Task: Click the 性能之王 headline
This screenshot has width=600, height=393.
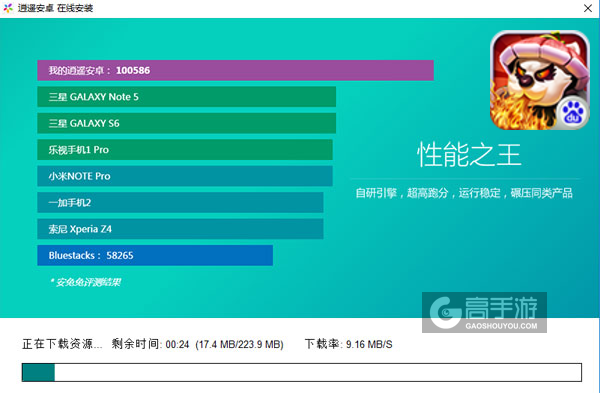Action: click(x=469, y=155)
